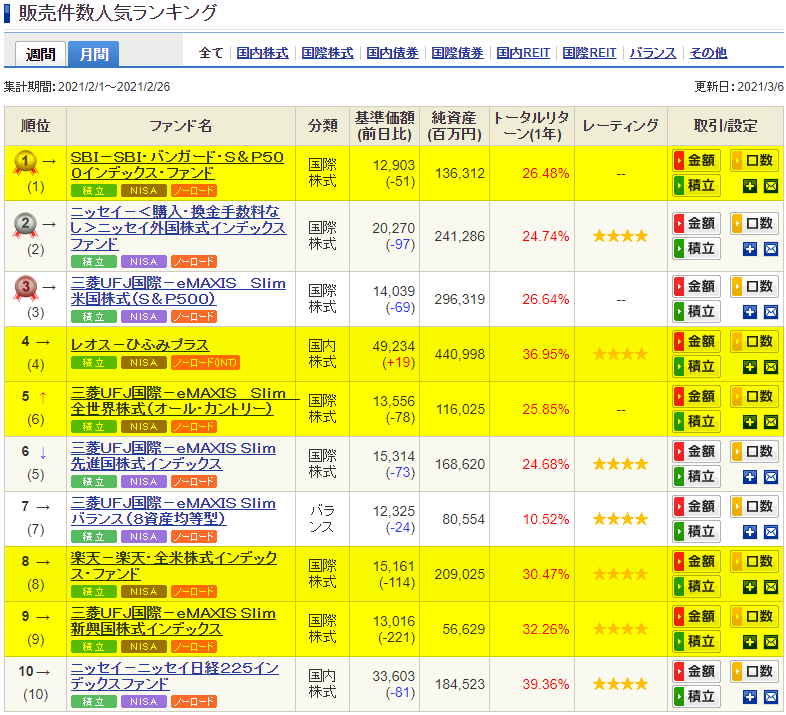786x715 pixels.
Task: Click the plus icon in SBI S&P500 row
Action: point(749,187)
